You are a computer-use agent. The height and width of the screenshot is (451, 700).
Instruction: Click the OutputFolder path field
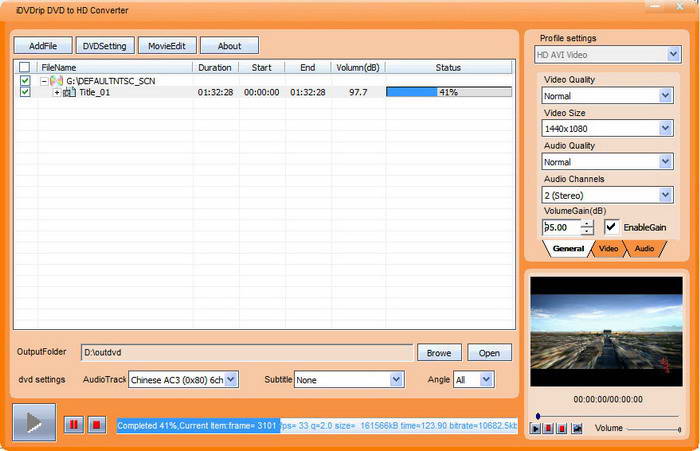247,352
